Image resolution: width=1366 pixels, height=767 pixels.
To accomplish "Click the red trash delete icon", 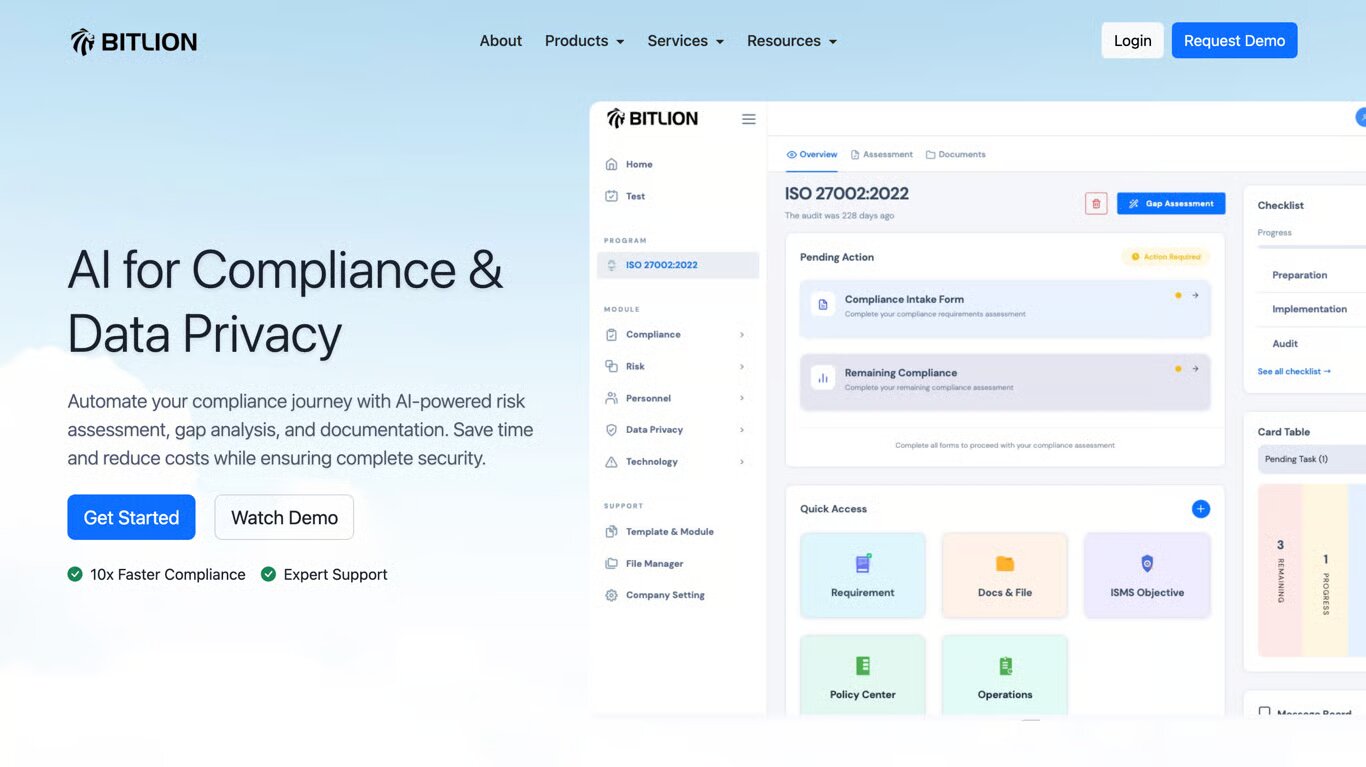I will click(1096, 203).
